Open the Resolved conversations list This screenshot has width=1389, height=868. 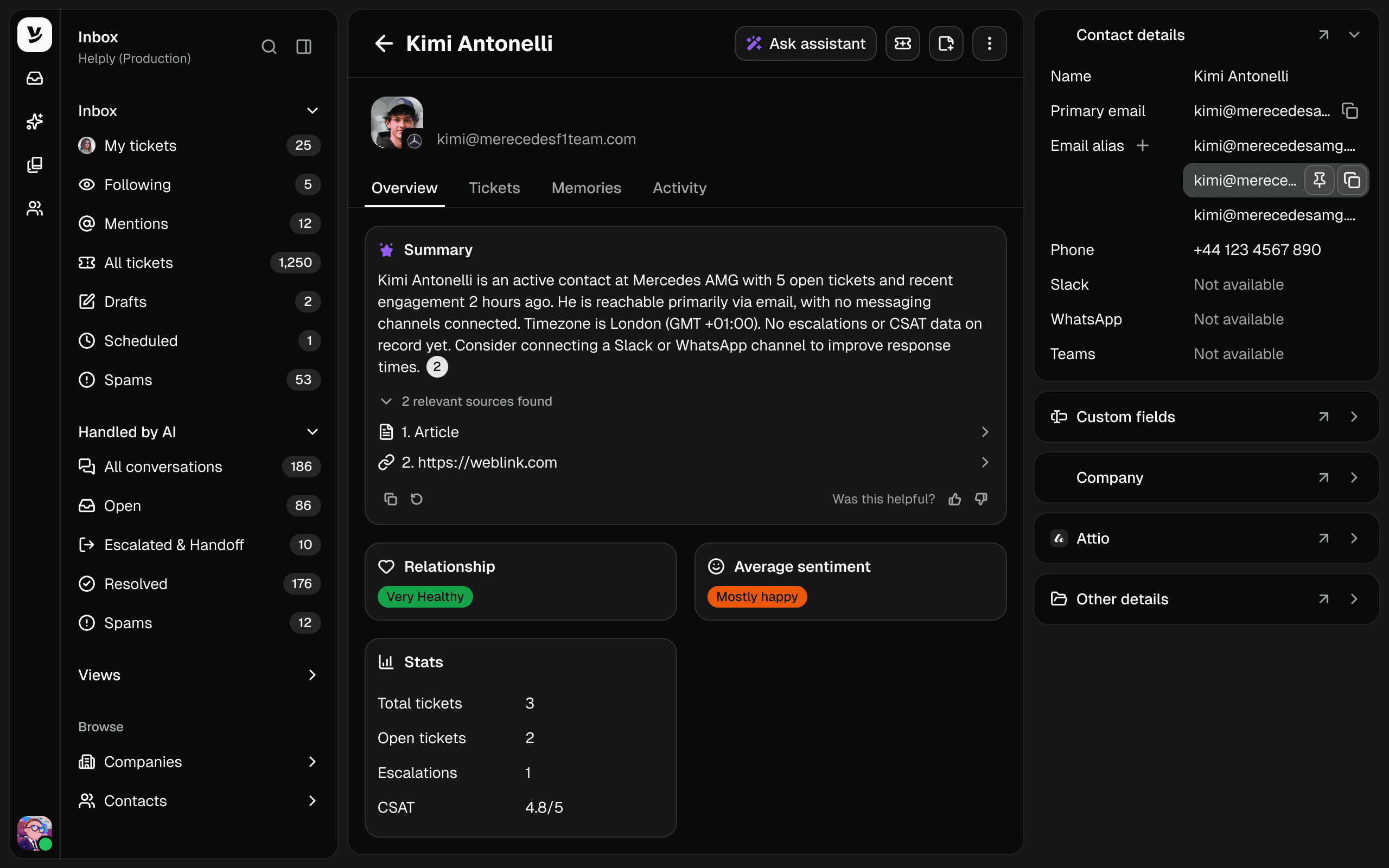[x=199, y=584]
